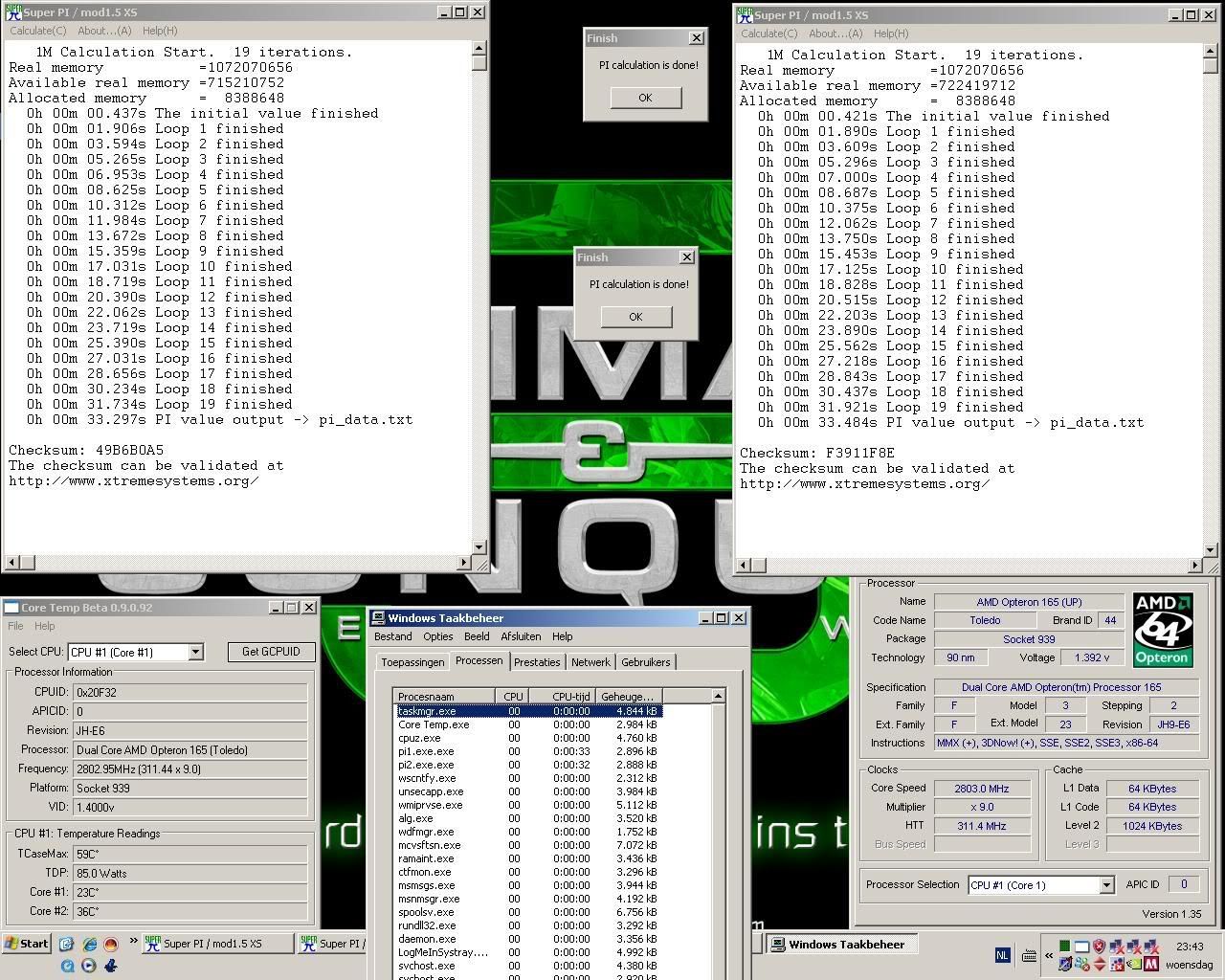This screenshot has height=980, width=1225.
Task: Click the Core Temp title bar icon
Action: coord(11,607)
